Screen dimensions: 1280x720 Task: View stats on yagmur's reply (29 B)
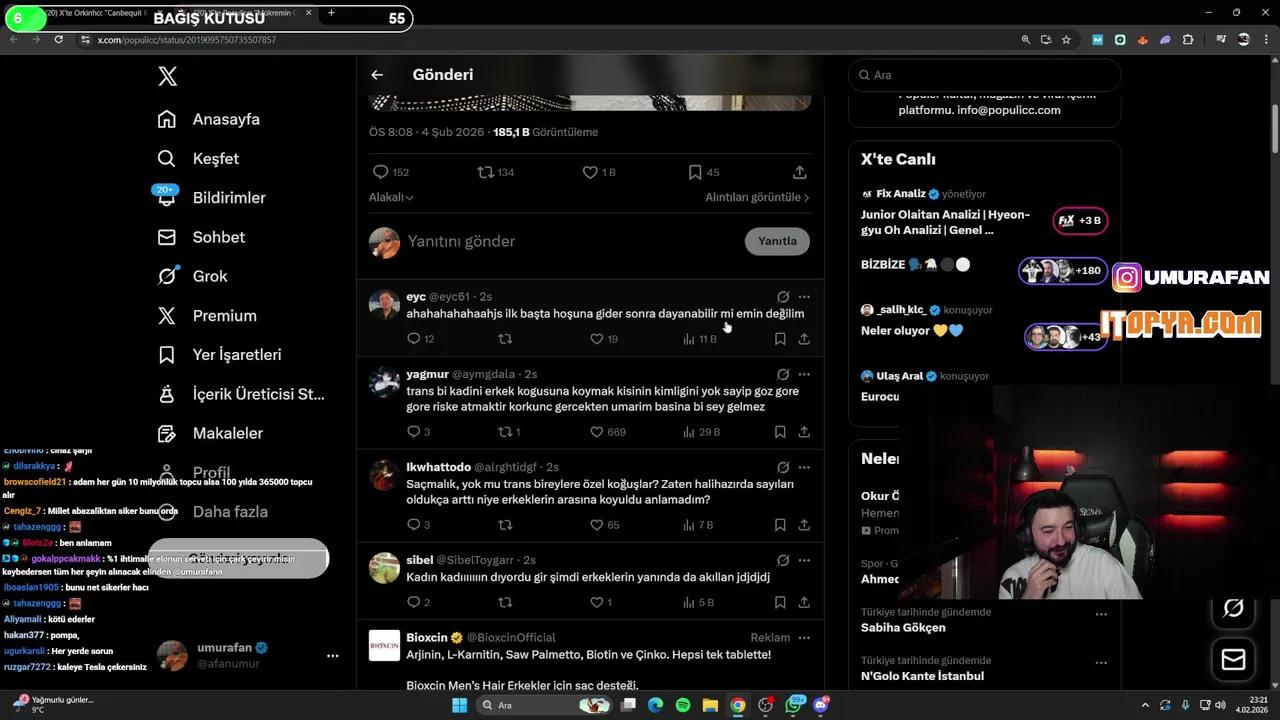point(701,432)
